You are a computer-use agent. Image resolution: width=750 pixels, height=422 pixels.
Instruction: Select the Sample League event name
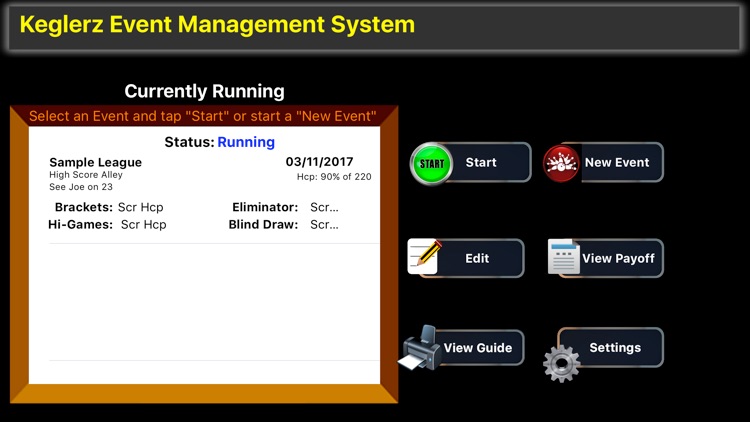coord(96,163)
